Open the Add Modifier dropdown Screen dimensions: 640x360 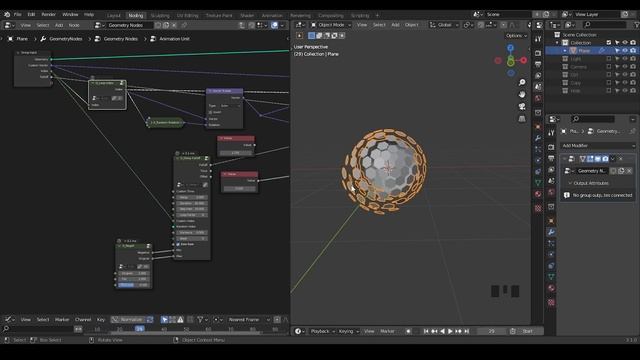click(598, 146)
